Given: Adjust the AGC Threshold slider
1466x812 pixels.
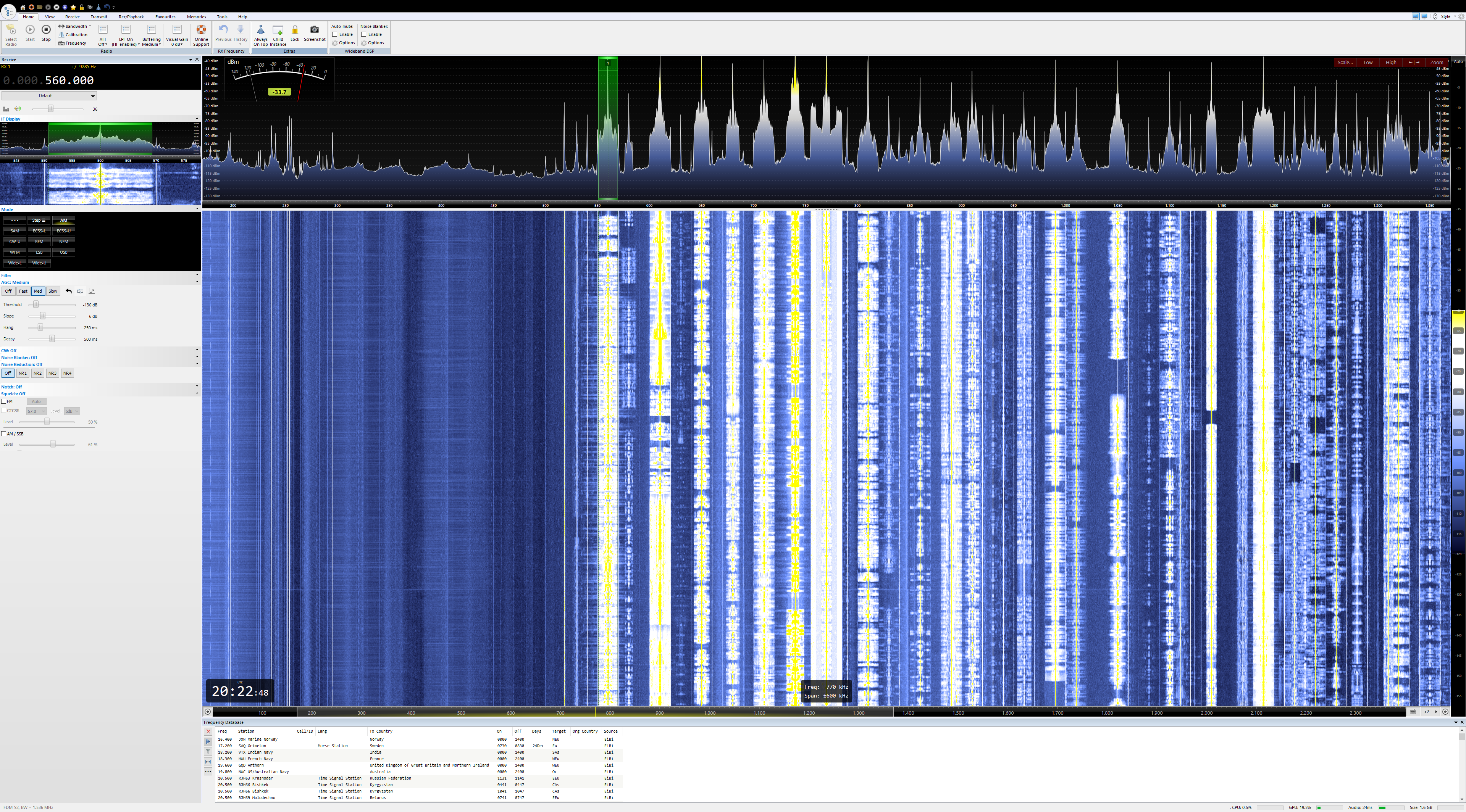Looking at the screenshot, I should [x=36, y=305].
